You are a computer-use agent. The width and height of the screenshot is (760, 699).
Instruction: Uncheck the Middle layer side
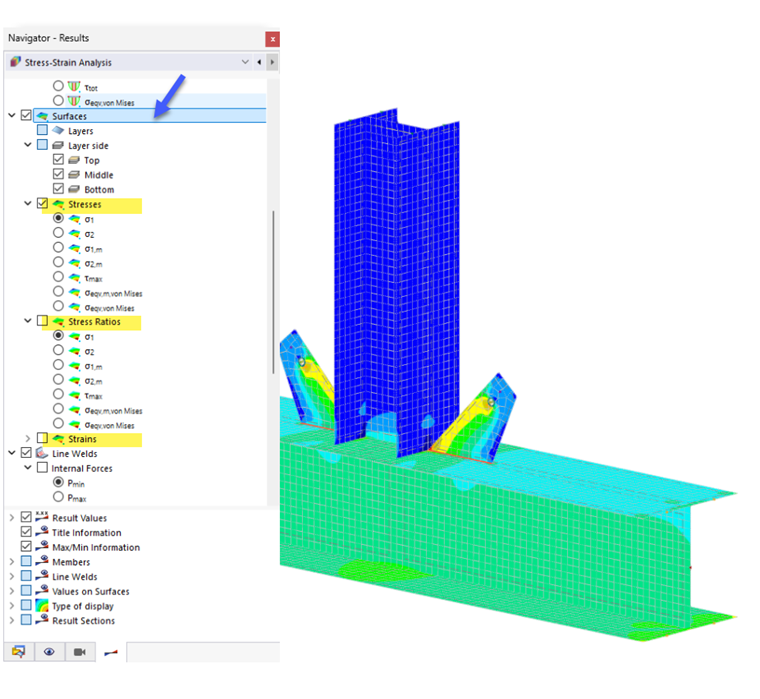[x=58, y=174]
